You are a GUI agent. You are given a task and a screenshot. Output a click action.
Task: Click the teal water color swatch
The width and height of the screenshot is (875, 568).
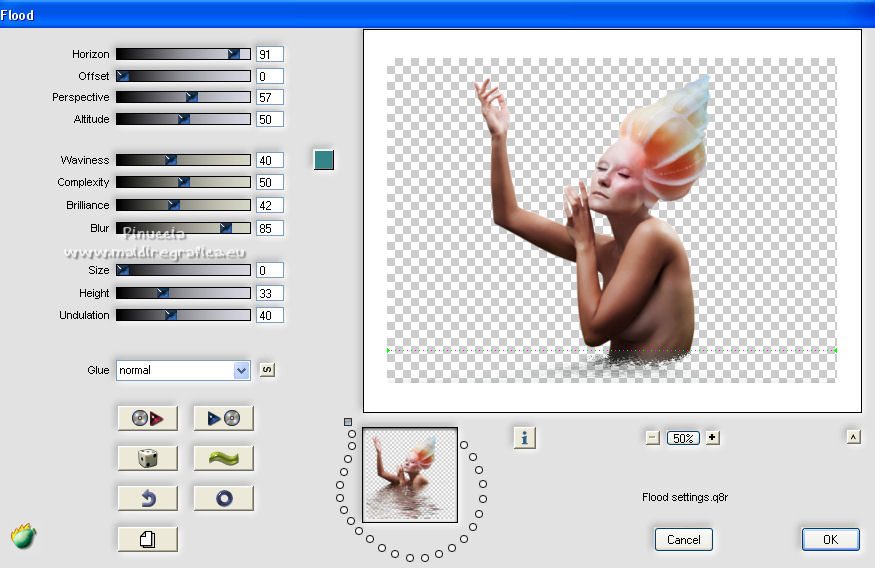[x=324, y=160]
